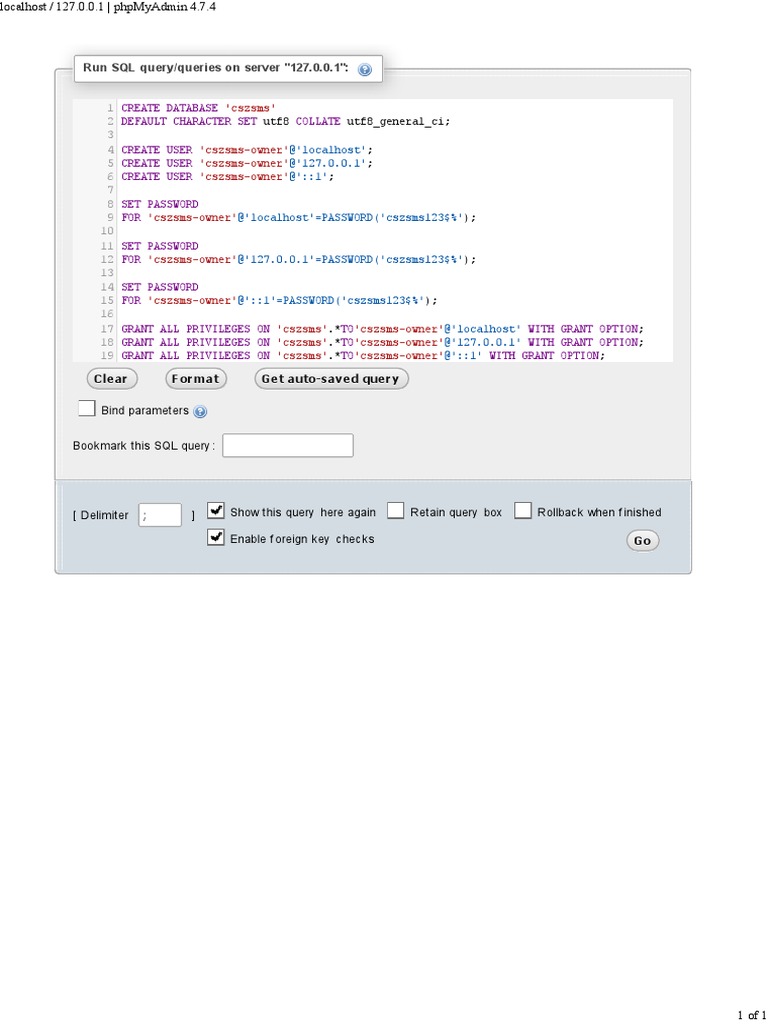Click the line 9 PASSWORD statement for localhost
Screen dimensions: 768x1024
coord(298,217)
